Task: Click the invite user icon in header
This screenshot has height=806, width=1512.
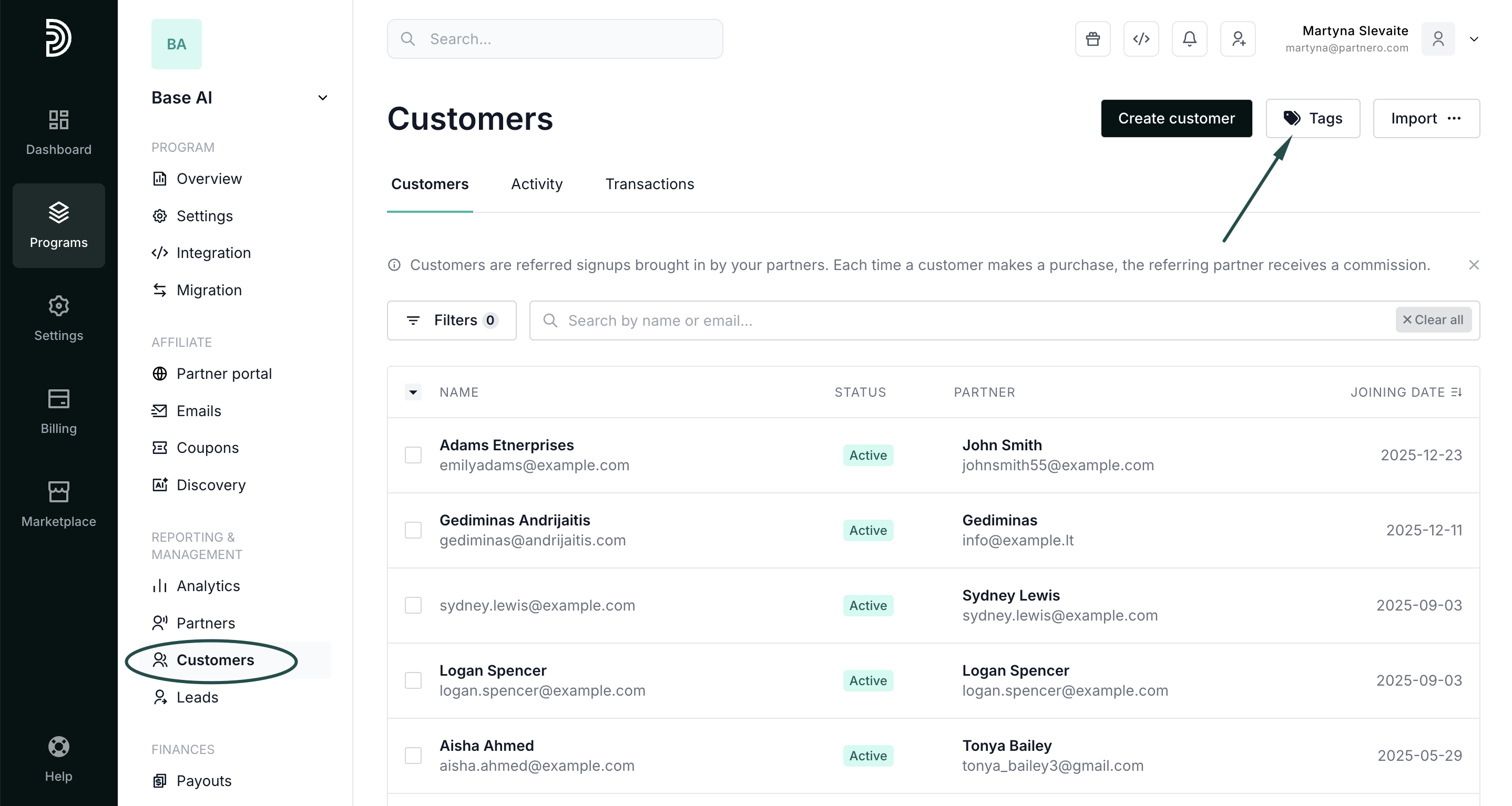Action: (1237, 39)
